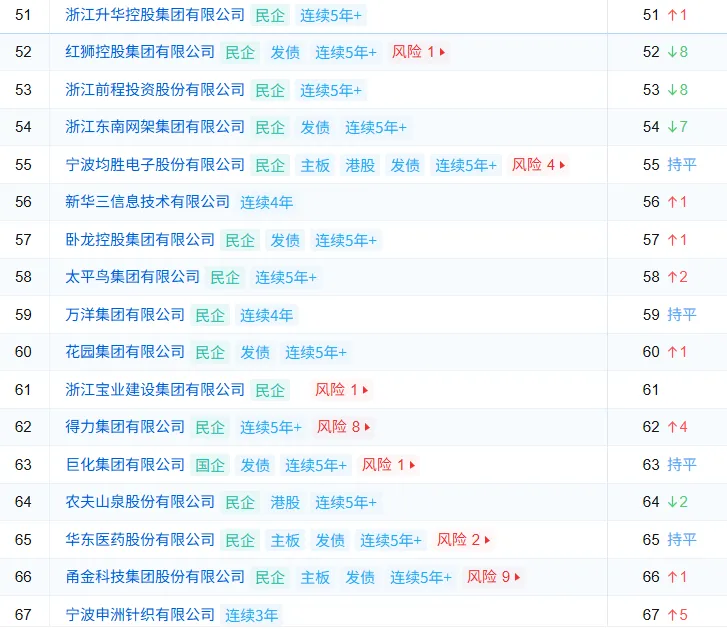The width and height of the screenshot is (727, 629).
Task: Click 连续3年 tag on 宁波申洲针织 row
Action: click(251, 615)
